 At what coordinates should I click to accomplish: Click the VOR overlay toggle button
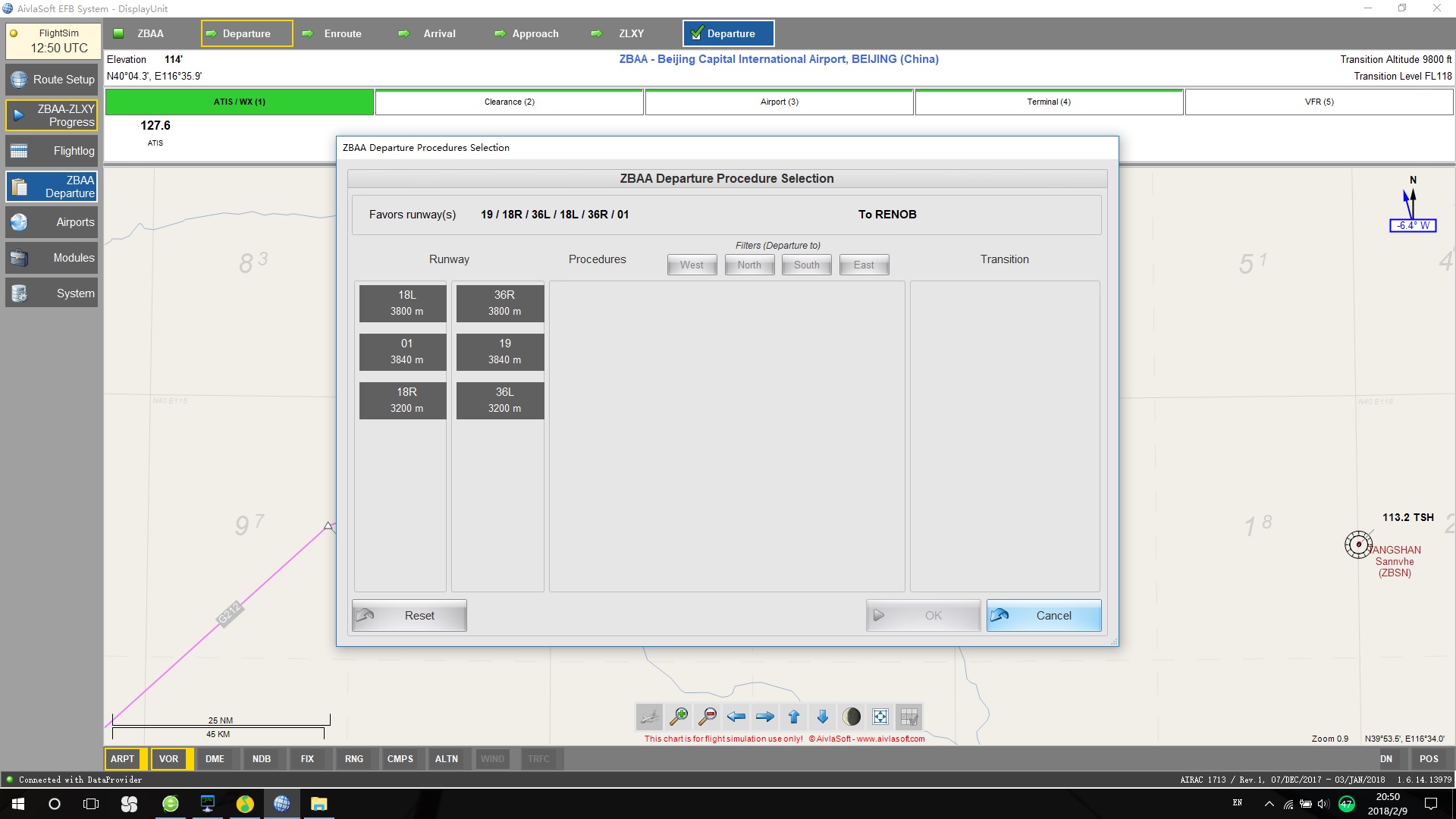pos(168,759)
